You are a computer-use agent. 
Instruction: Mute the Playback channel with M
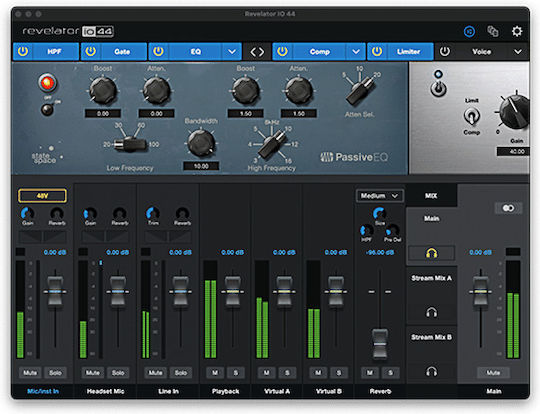click(x=215, y=372)
